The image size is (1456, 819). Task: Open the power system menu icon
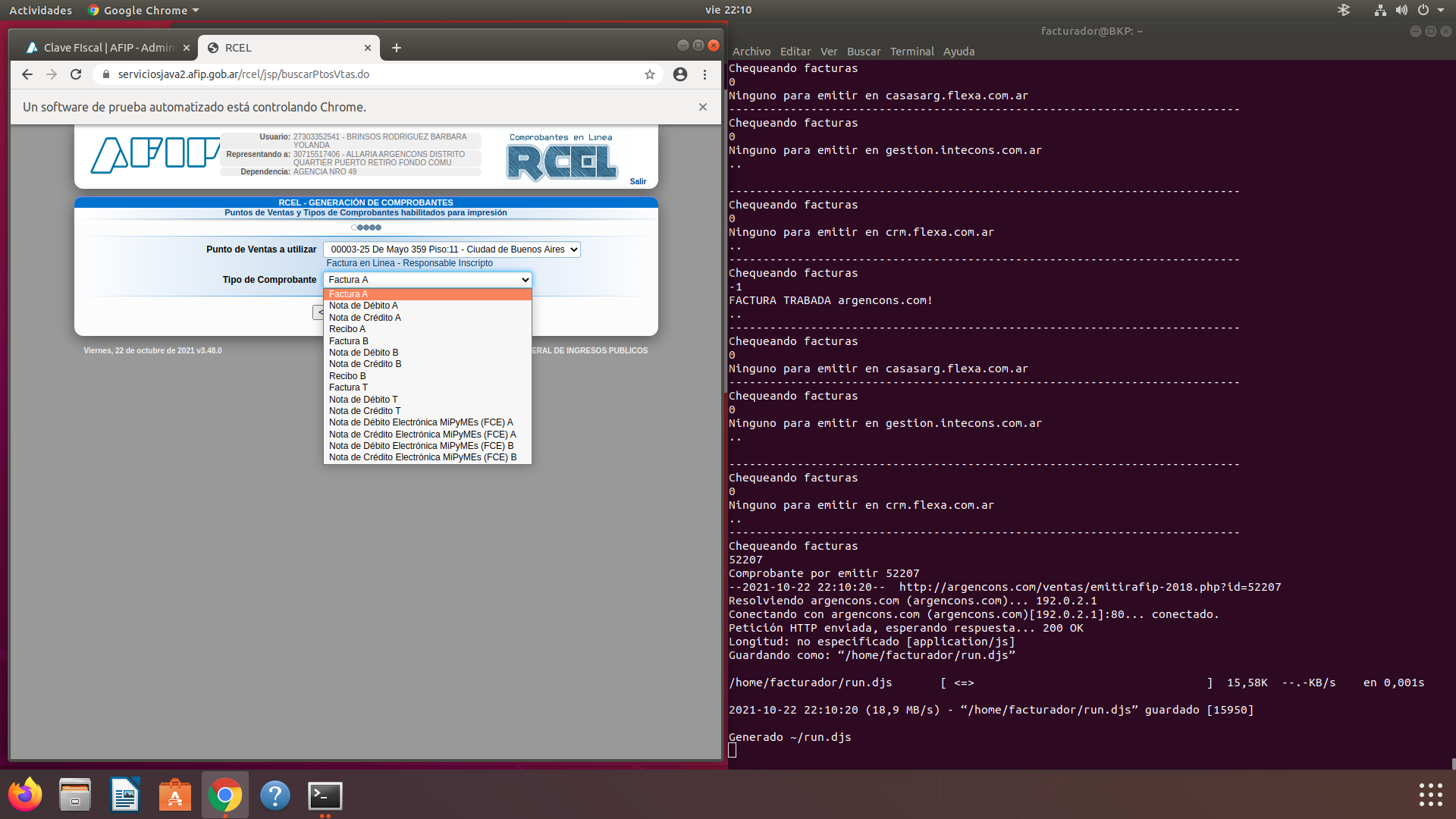click(x=1423, y=10)
